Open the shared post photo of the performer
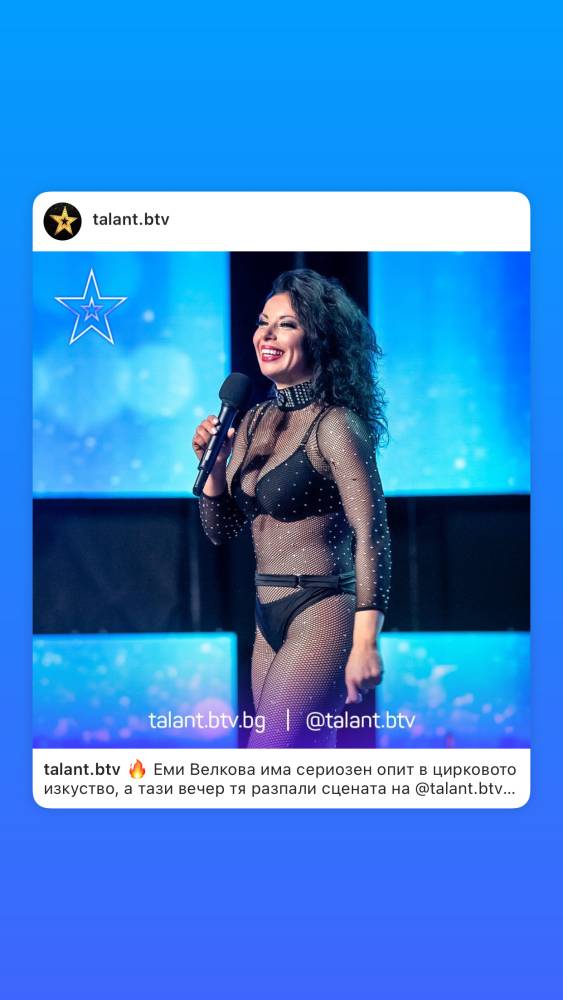This screenshot has width=563, height=1000. 281,499
